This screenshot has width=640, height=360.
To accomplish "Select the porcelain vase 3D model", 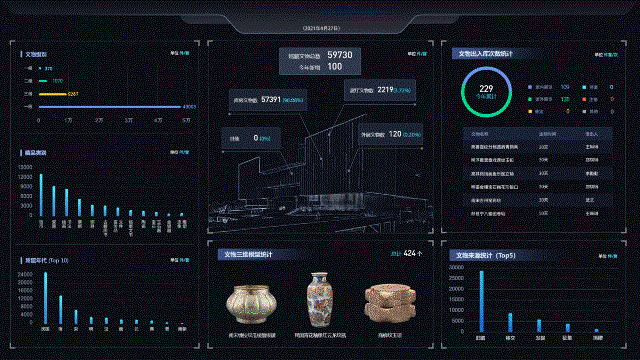I will (x=320, y=299).
